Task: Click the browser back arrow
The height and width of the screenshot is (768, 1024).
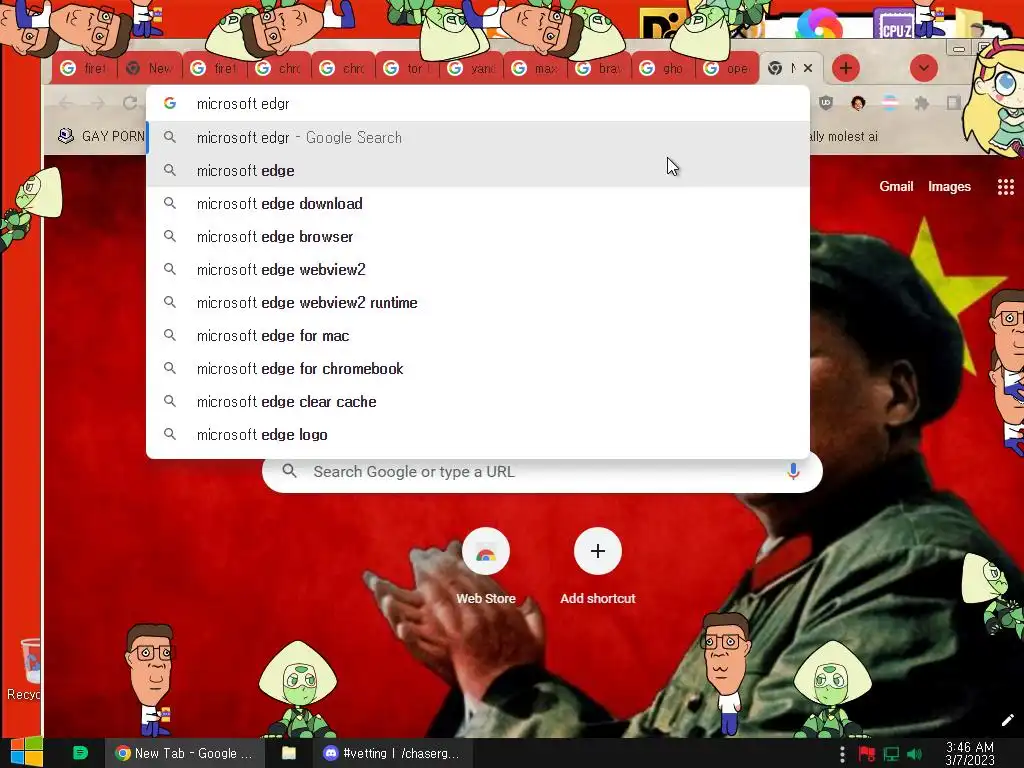Action: [66, 103]
